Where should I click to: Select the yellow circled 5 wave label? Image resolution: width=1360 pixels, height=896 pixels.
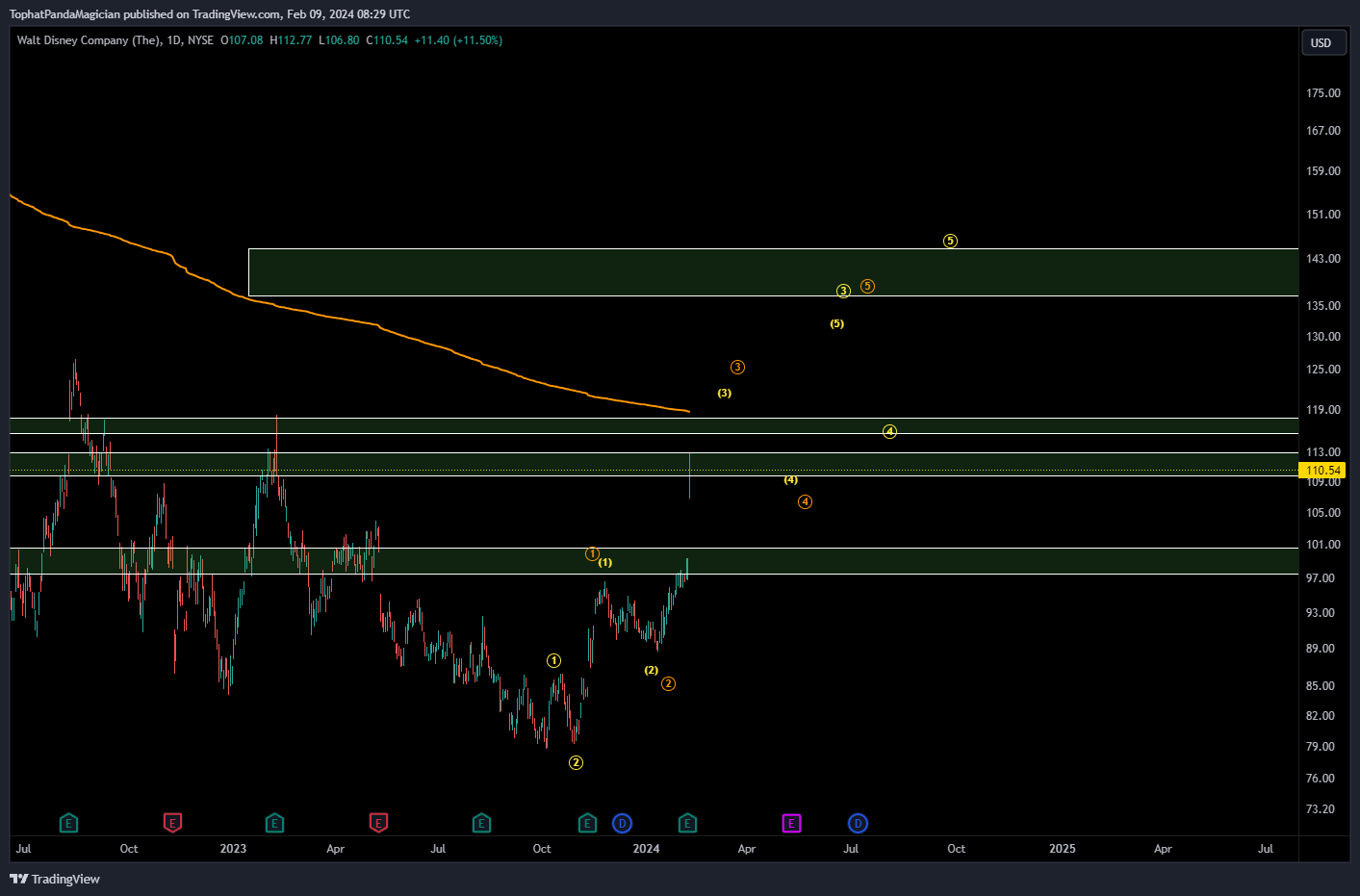pyautogui.click(x=950, y=241)
